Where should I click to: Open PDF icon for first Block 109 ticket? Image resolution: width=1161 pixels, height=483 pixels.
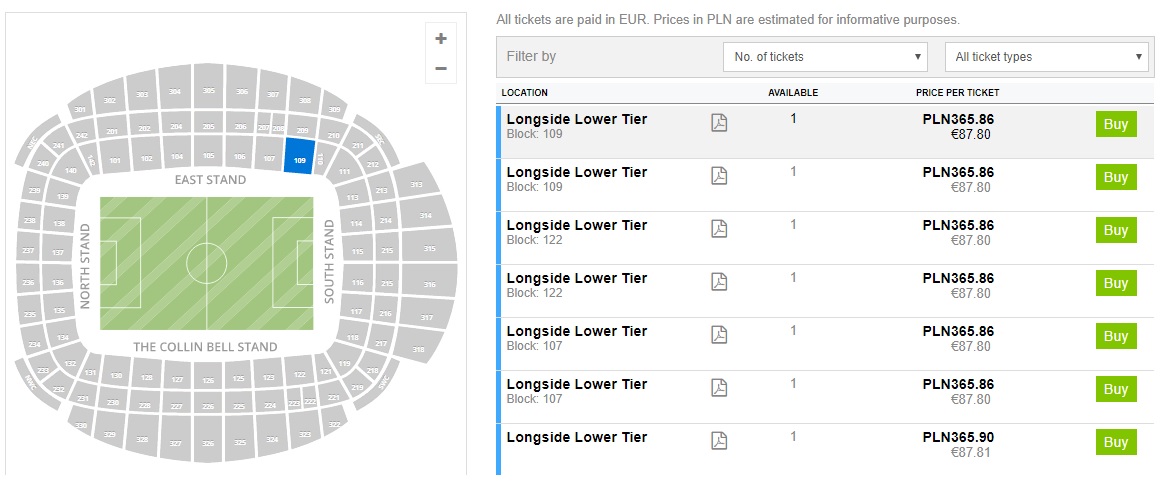click(x=719, y=123)
